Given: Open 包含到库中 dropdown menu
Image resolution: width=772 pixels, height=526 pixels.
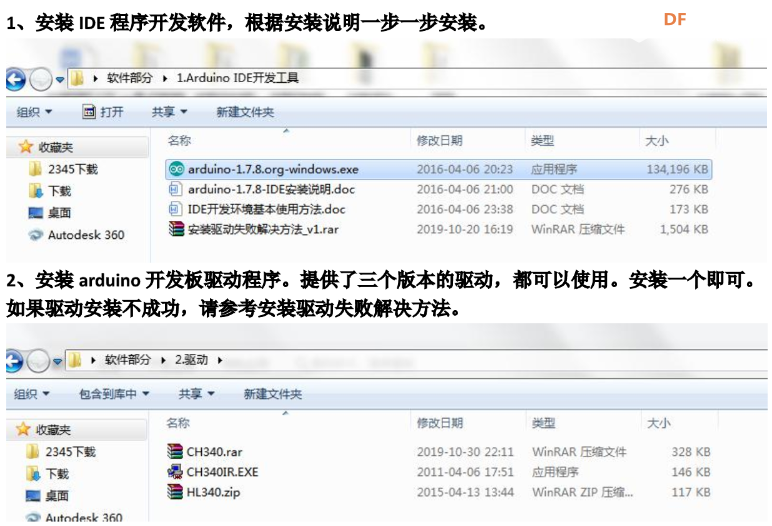Looking at the screenshot, I should tap(114, 394).
